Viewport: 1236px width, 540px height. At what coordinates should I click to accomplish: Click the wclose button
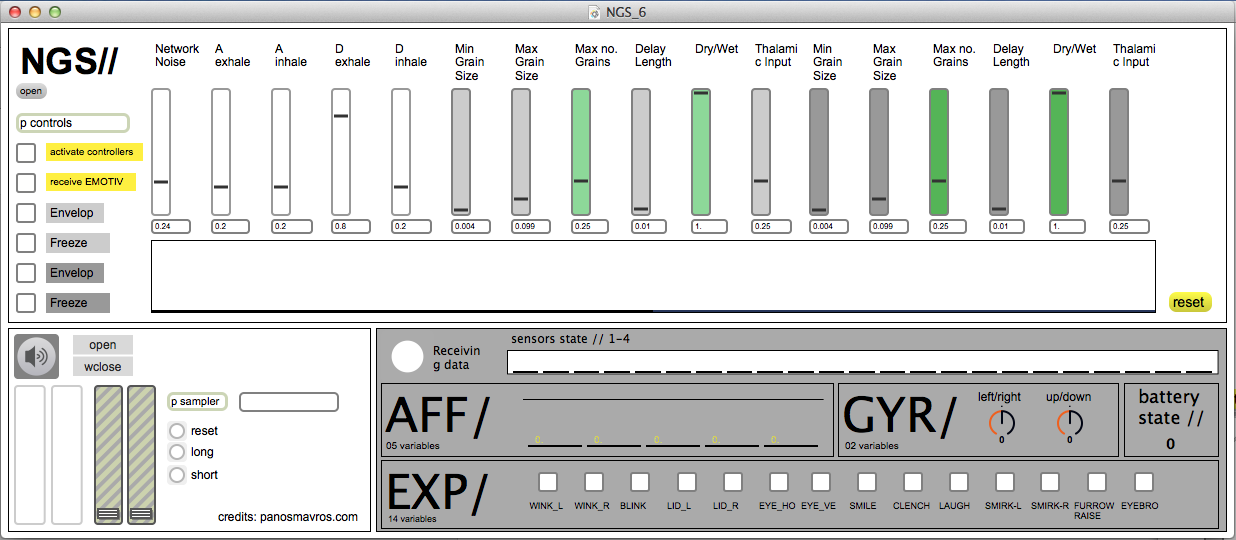pos(102,367)
